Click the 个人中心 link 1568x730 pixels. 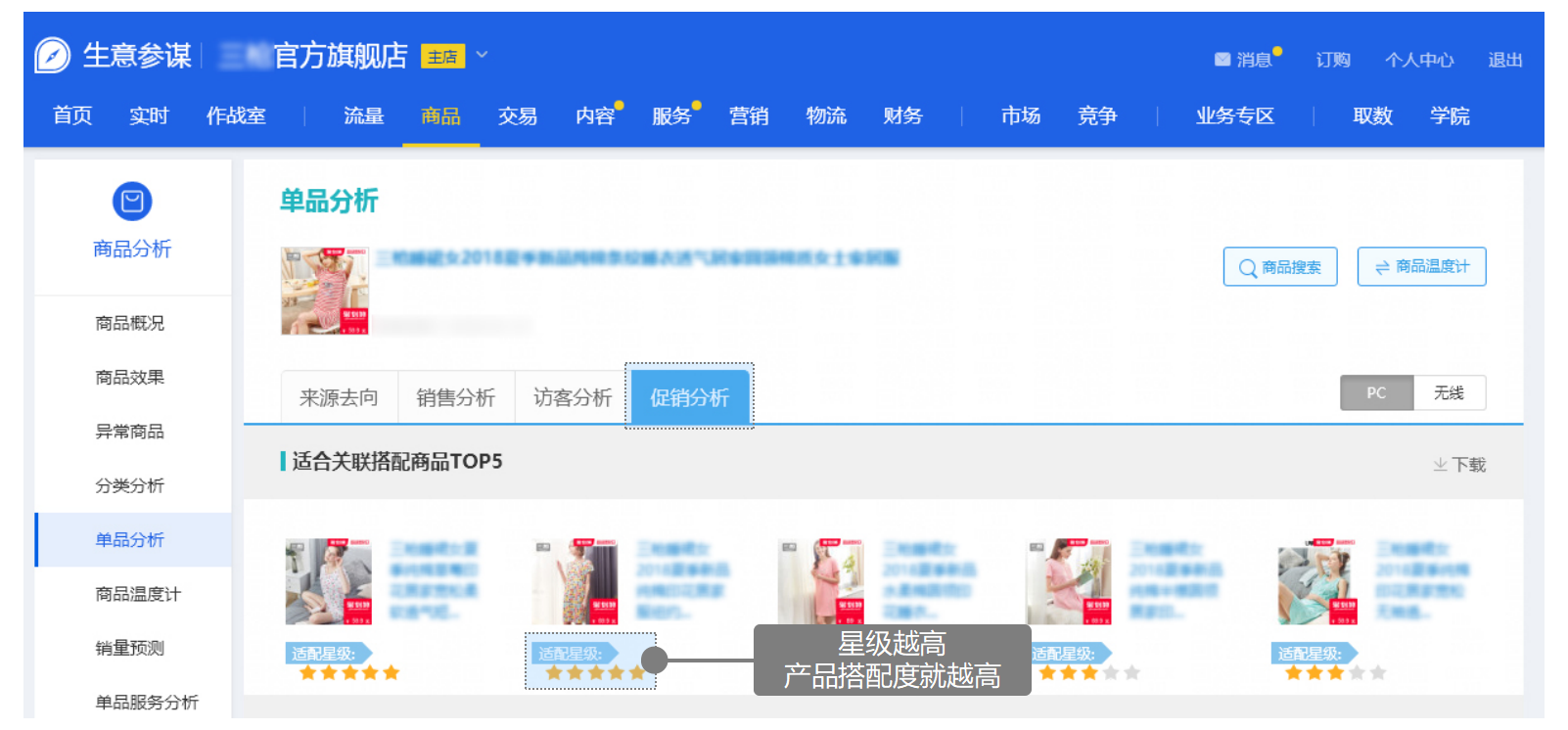click(1418, 61)
